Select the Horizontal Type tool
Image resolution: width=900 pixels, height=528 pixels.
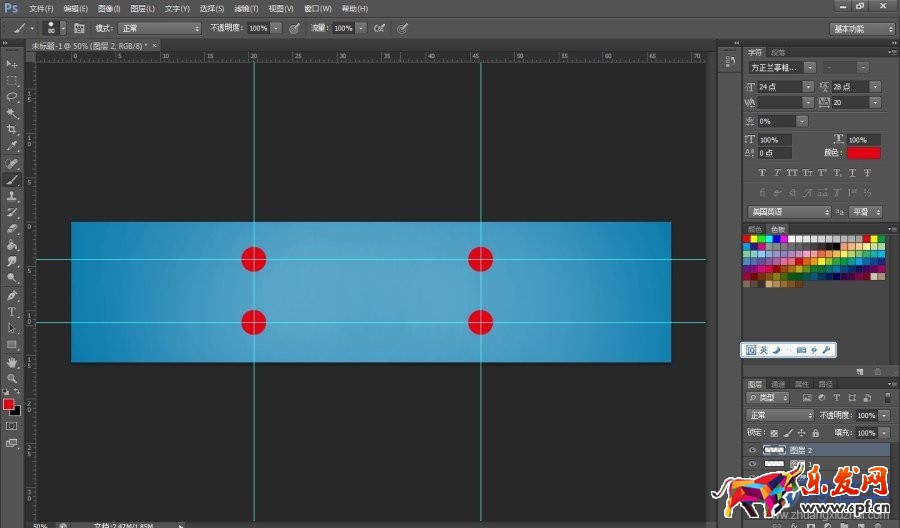[x=13, y=312]
